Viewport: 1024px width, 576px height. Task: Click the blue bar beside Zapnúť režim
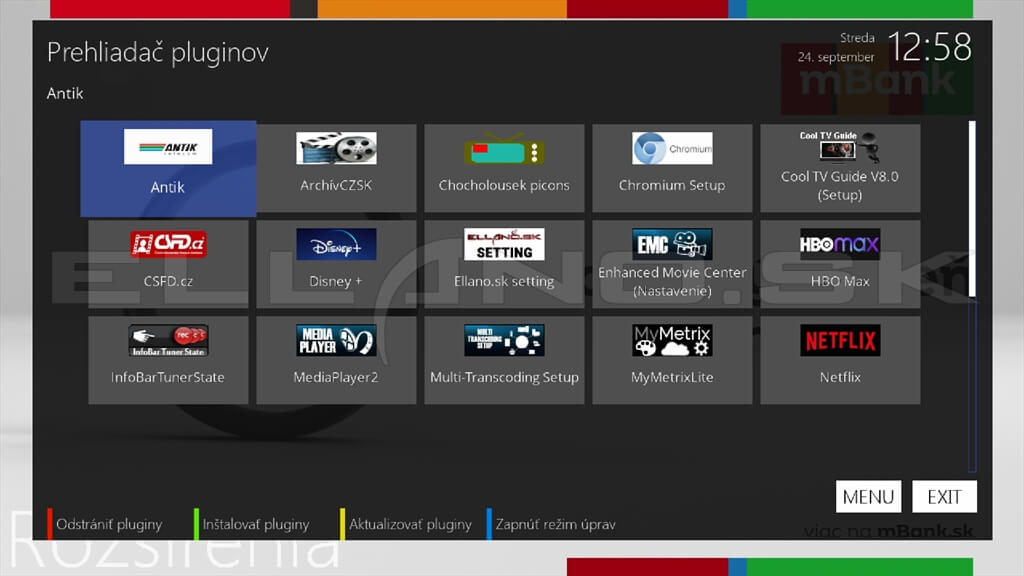(488, 524)
